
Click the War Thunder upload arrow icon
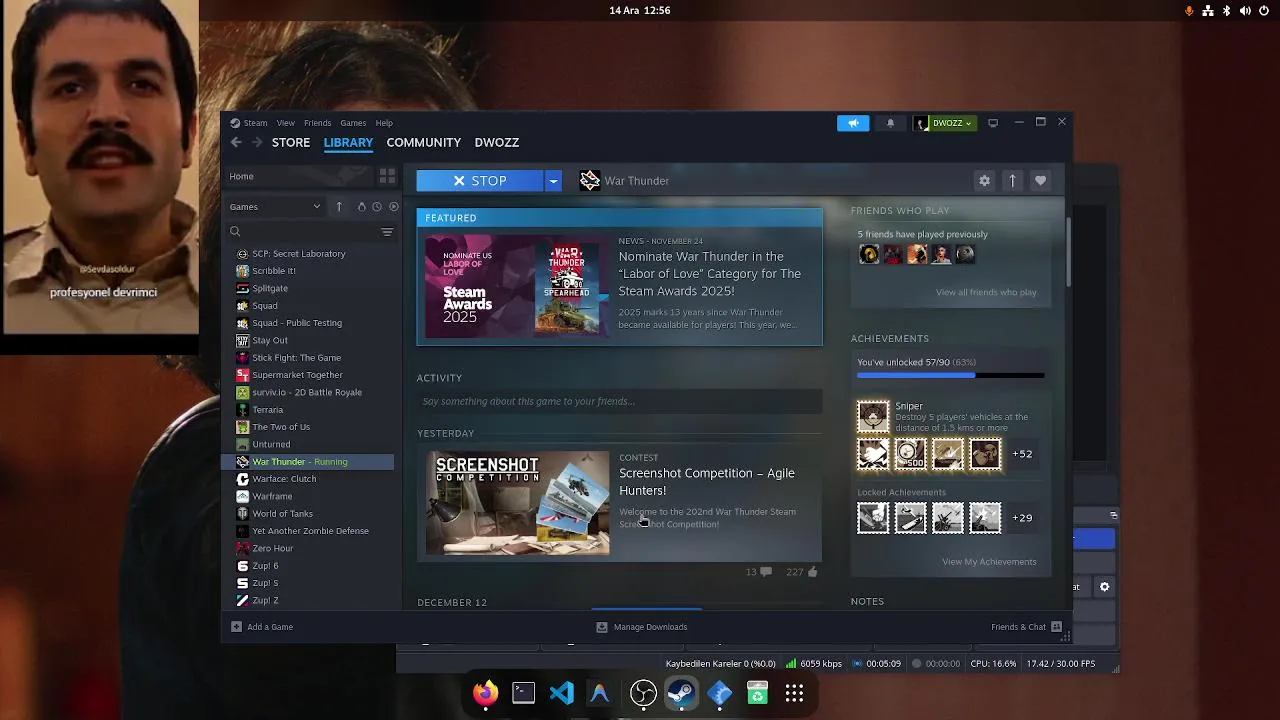[1012, 181]
